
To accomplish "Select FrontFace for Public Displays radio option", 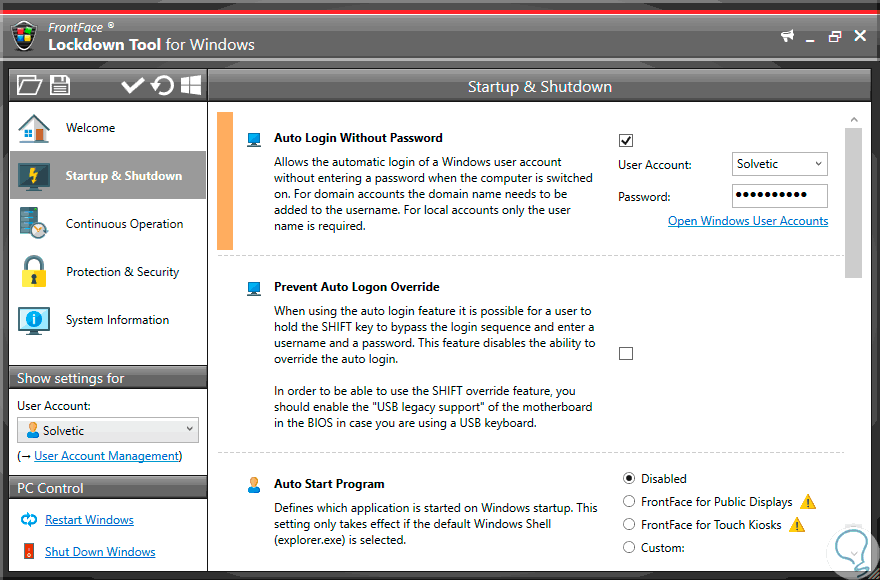I will (x=629, y=501).
